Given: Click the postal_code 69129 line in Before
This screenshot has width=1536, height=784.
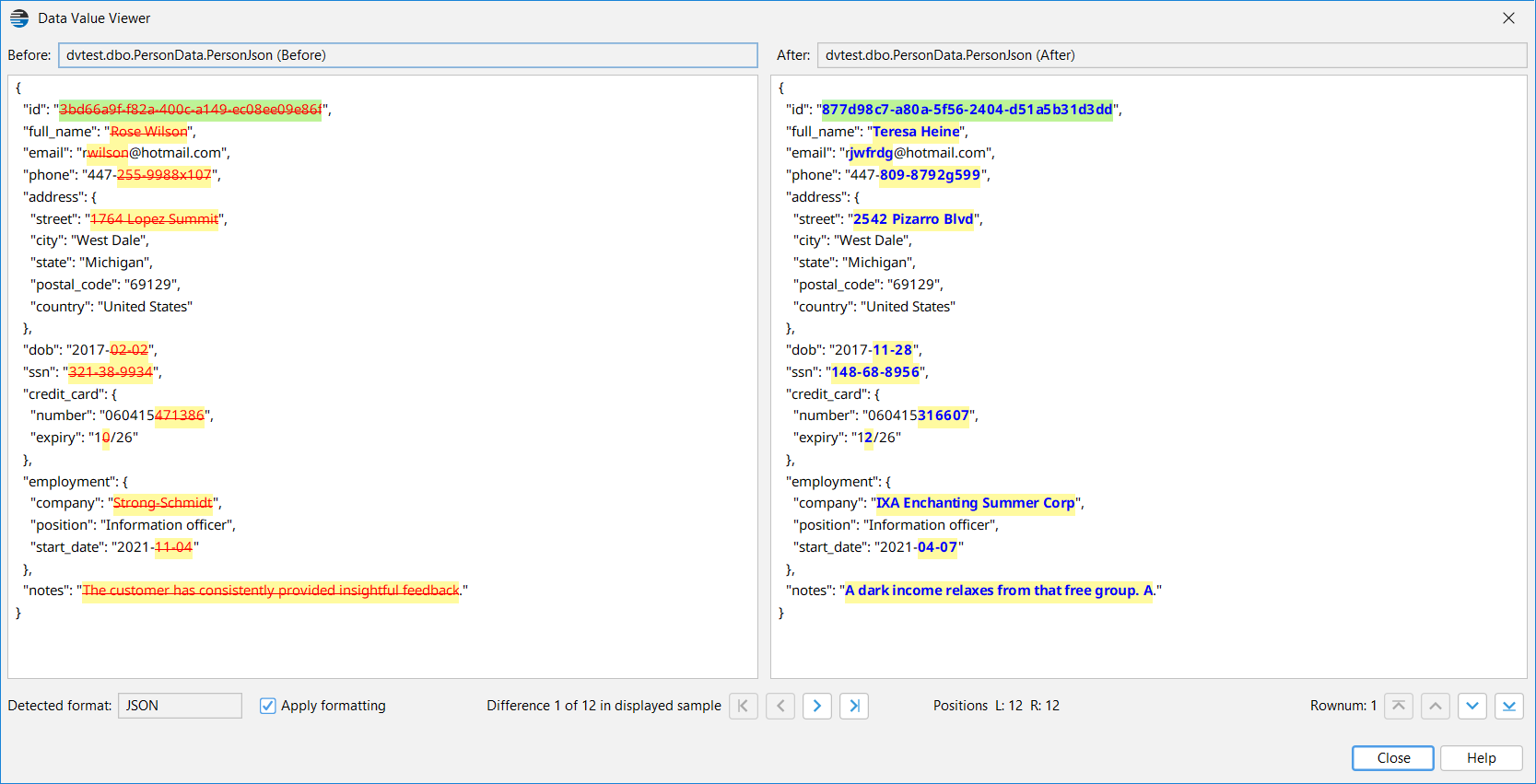Looking at the screenshot, I should pyautogui.click(x=106, y=285).
